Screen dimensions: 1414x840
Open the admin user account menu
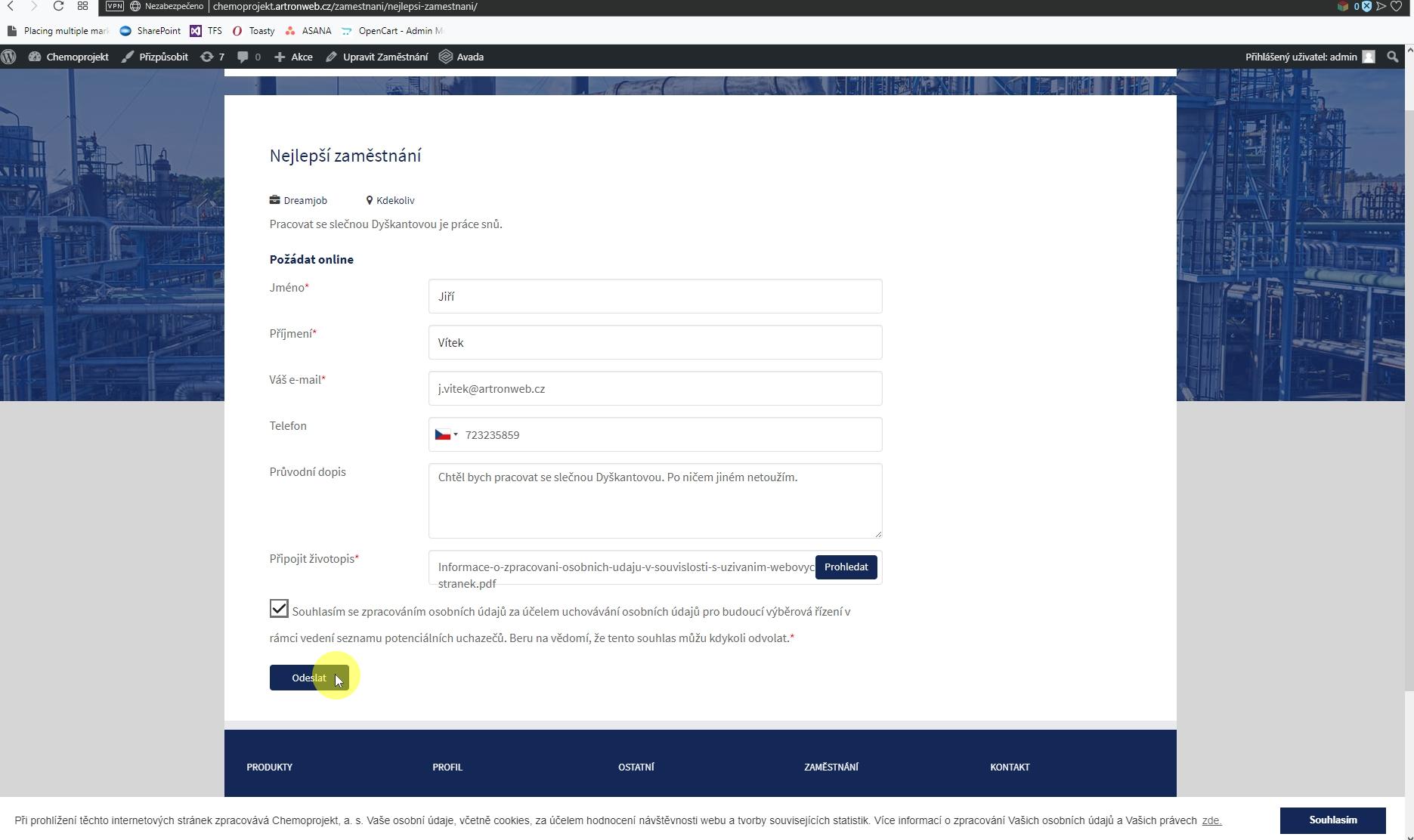(1309, 57)
